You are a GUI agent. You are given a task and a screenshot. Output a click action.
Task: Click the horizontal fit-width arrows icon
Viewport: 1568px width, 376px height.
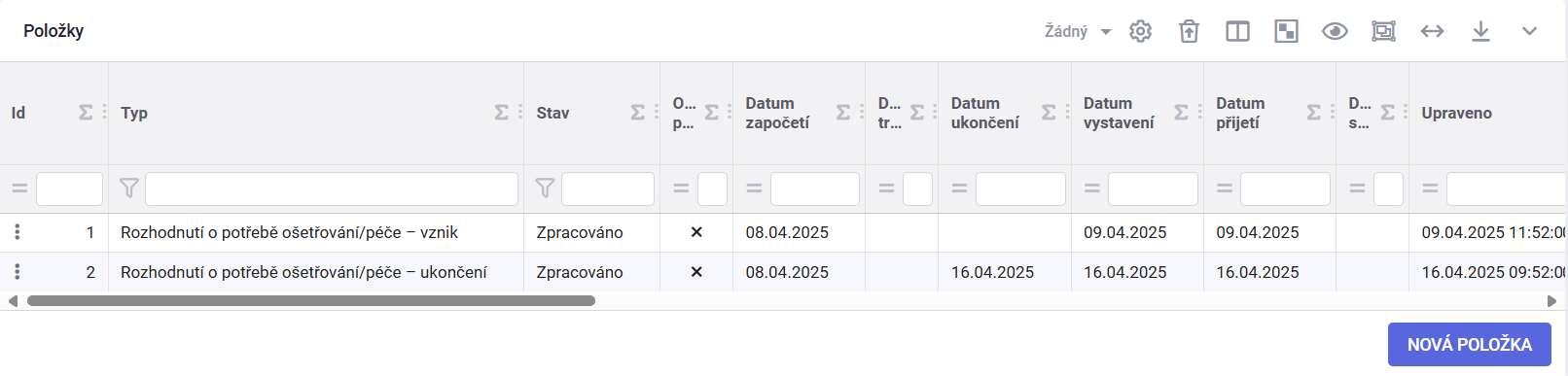[1432, 31]
